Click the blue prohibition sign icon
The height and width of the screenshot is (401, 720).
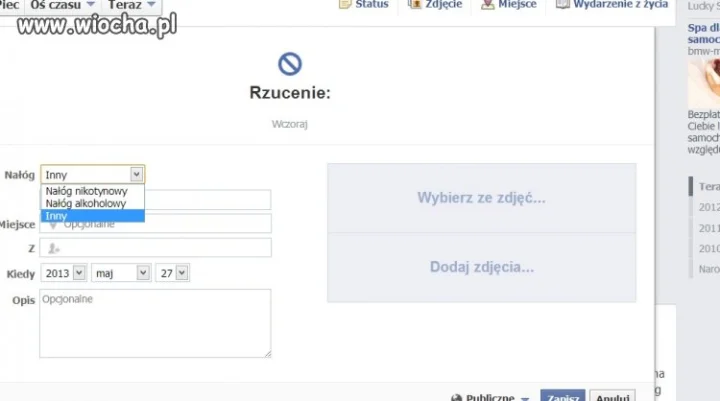[290, 64]
